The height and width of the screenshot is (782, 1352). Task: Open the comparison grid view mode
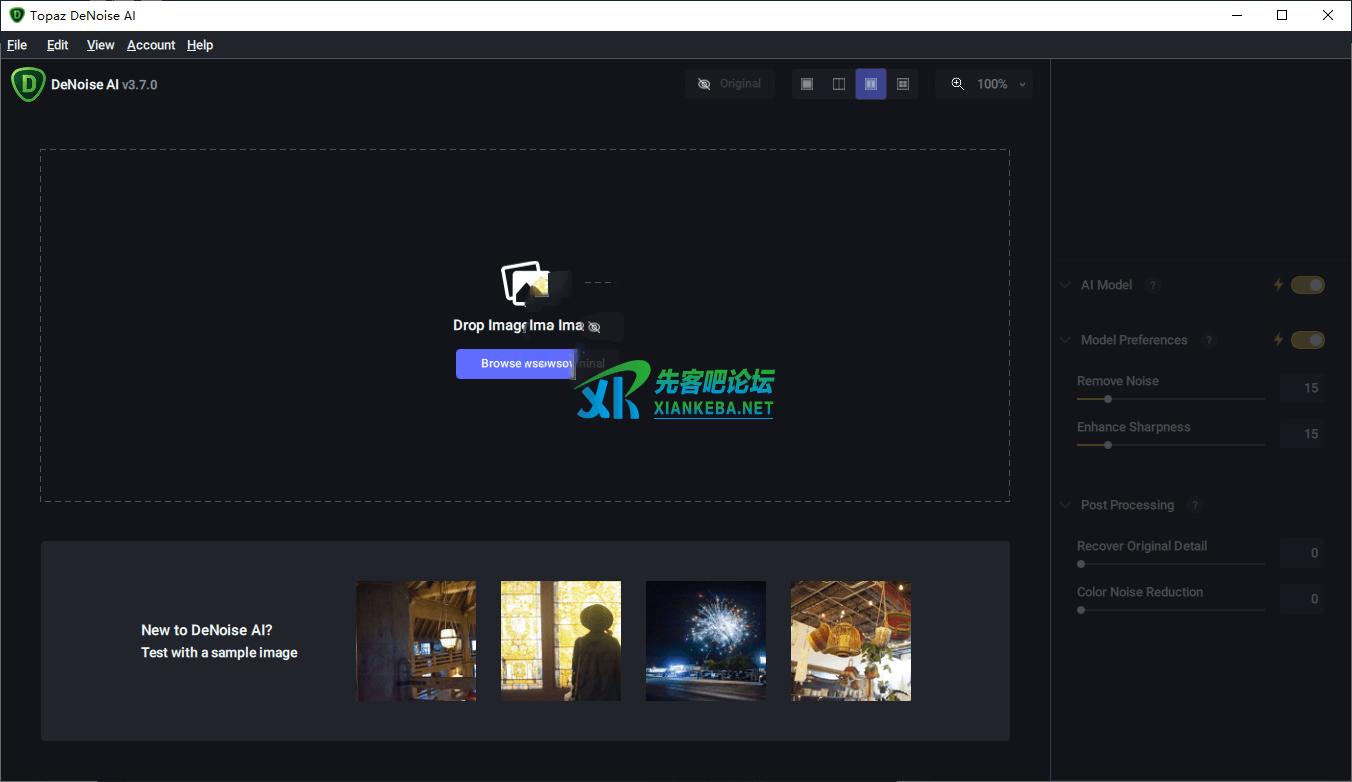[x=903, y=84]
